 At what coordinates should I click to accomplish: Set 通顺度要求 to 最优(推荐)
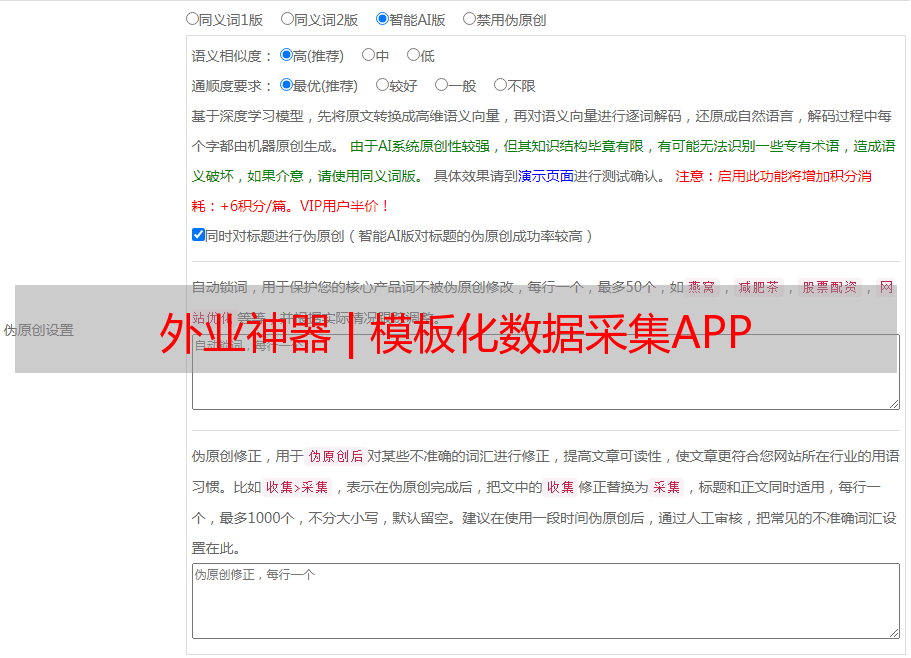point(286,85)
